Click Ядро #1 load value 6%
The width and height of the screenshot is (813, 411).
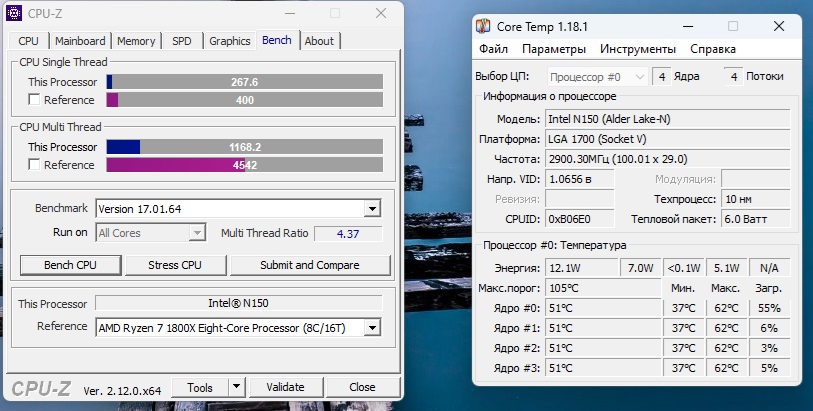(x=769, y=328)
